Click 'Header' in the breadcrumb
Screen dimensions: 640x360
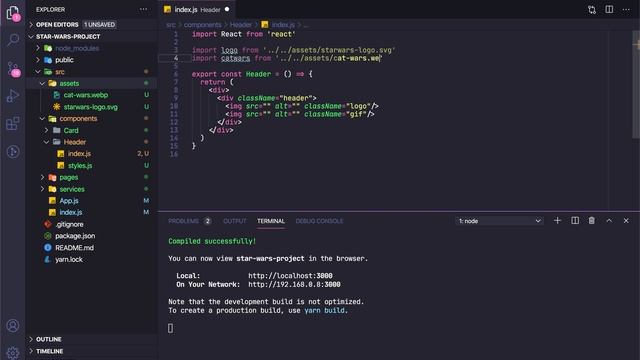click(x=240, y=25)
